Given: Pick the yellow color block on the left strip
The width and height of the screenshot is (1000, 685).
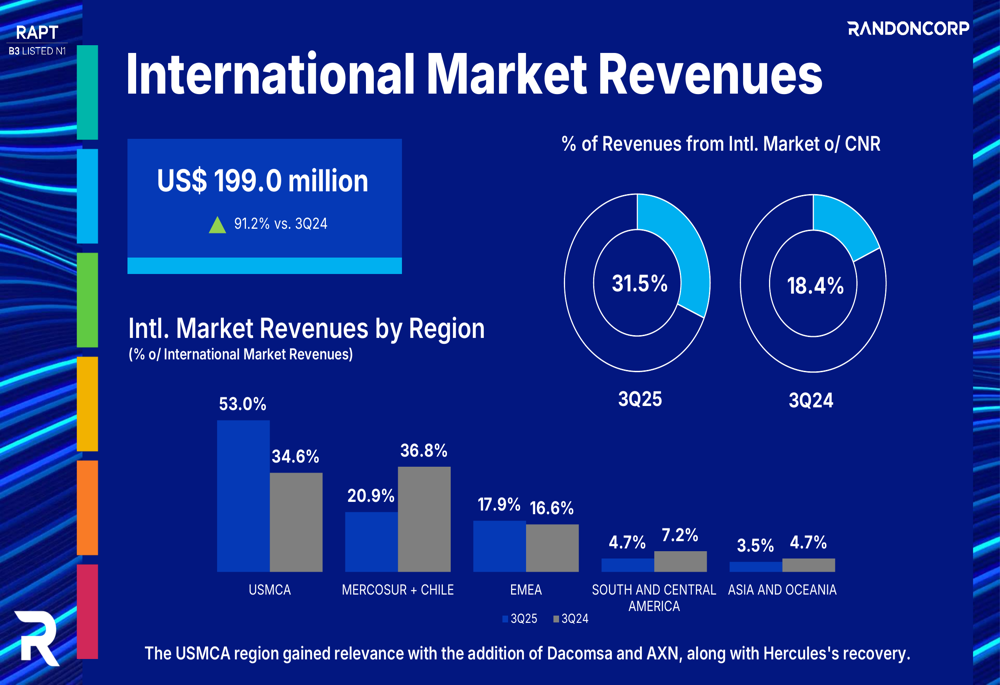Looking at the screenshot, I should [x=87, y=404].
